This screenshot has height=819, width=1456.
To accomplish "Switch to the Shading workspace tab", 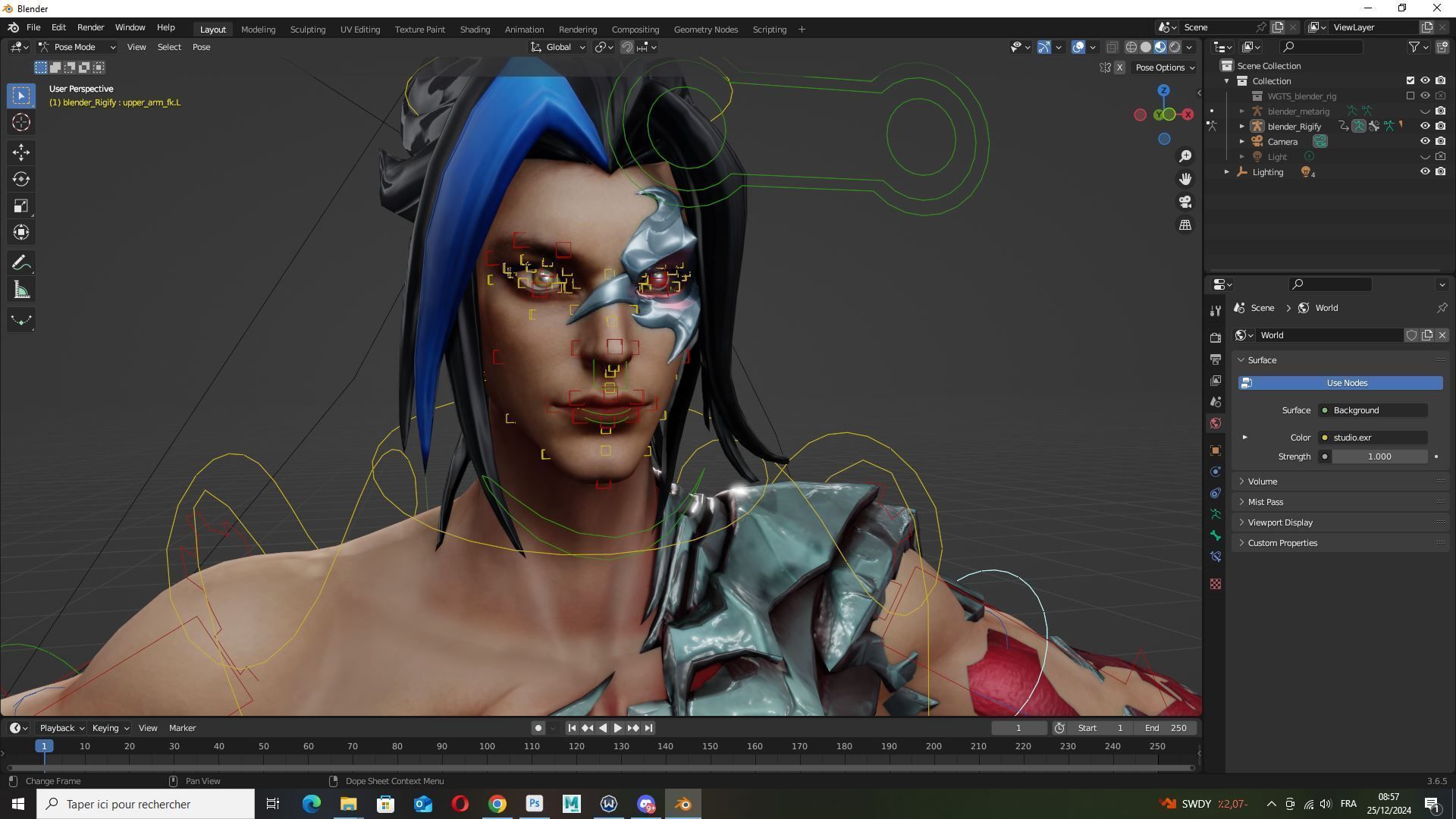I will 475,29.
